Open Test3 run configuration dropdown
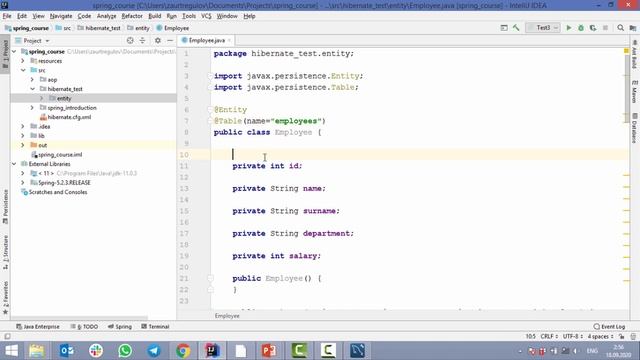640x360 pixels. coord(543,28)
